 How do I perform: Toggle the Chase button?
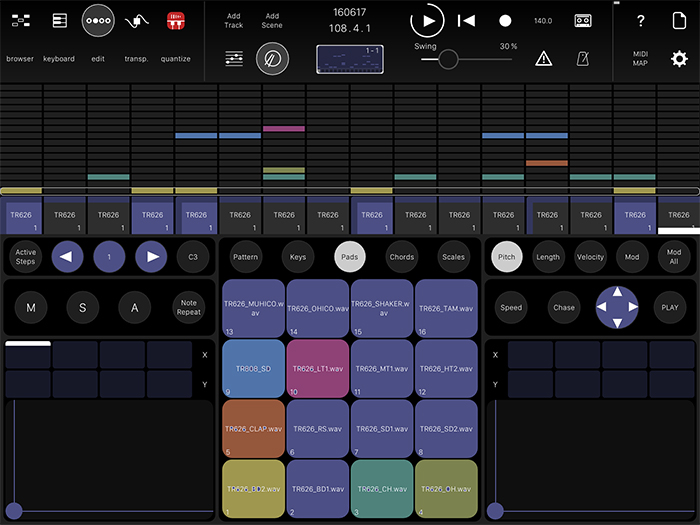point(564,307)
